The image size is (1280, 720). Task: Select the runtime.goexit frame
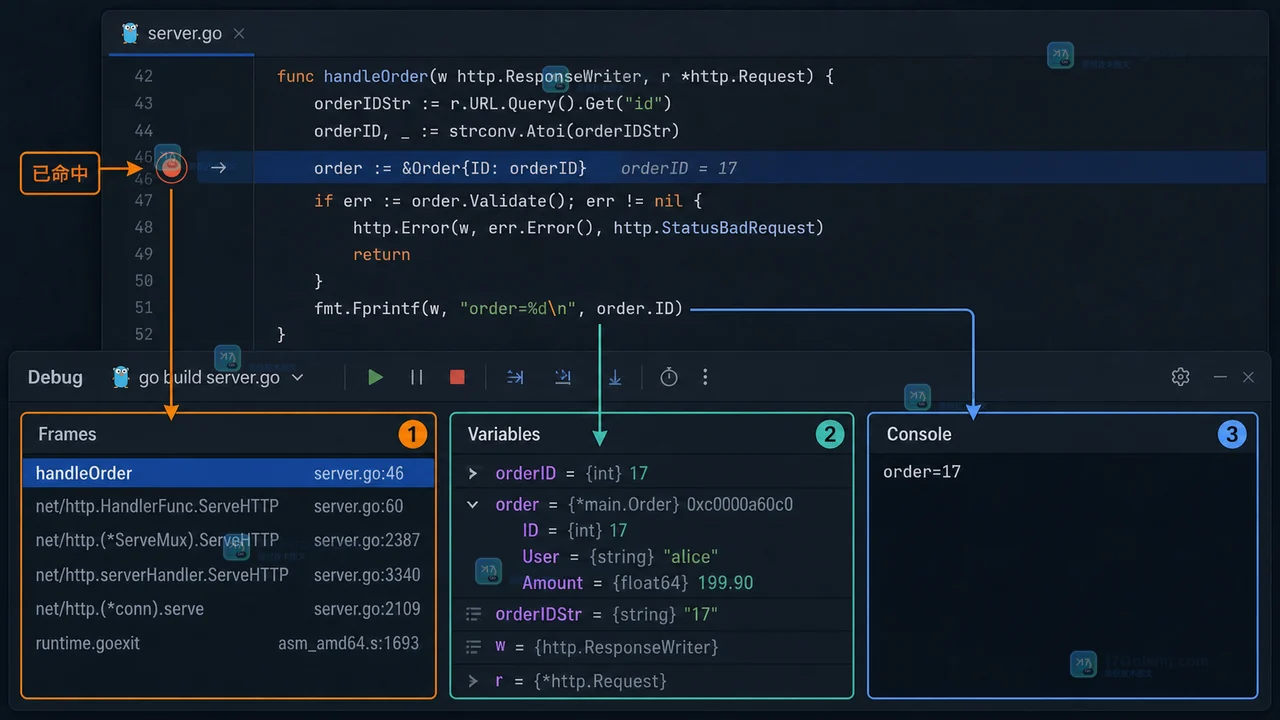[228, 643]
